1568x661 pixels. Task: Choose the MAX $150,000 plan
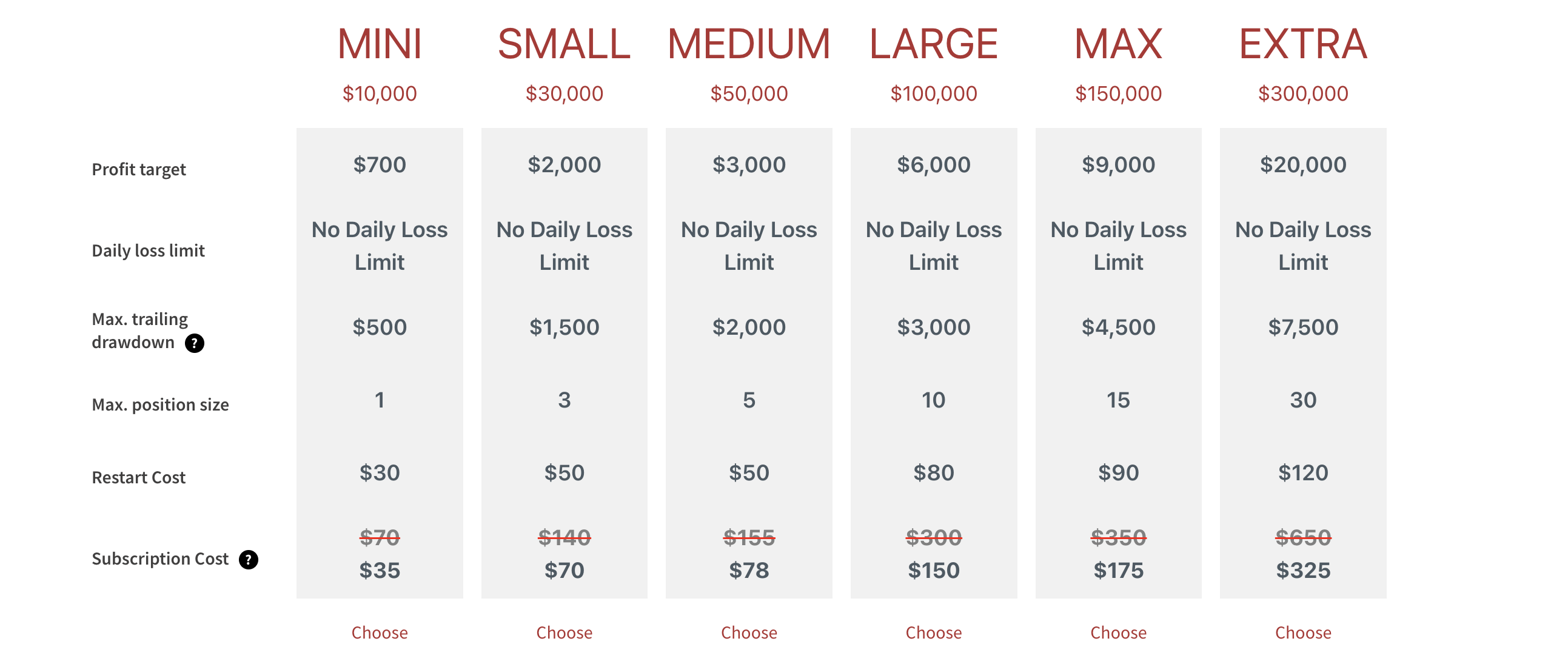pos(1118,632)
